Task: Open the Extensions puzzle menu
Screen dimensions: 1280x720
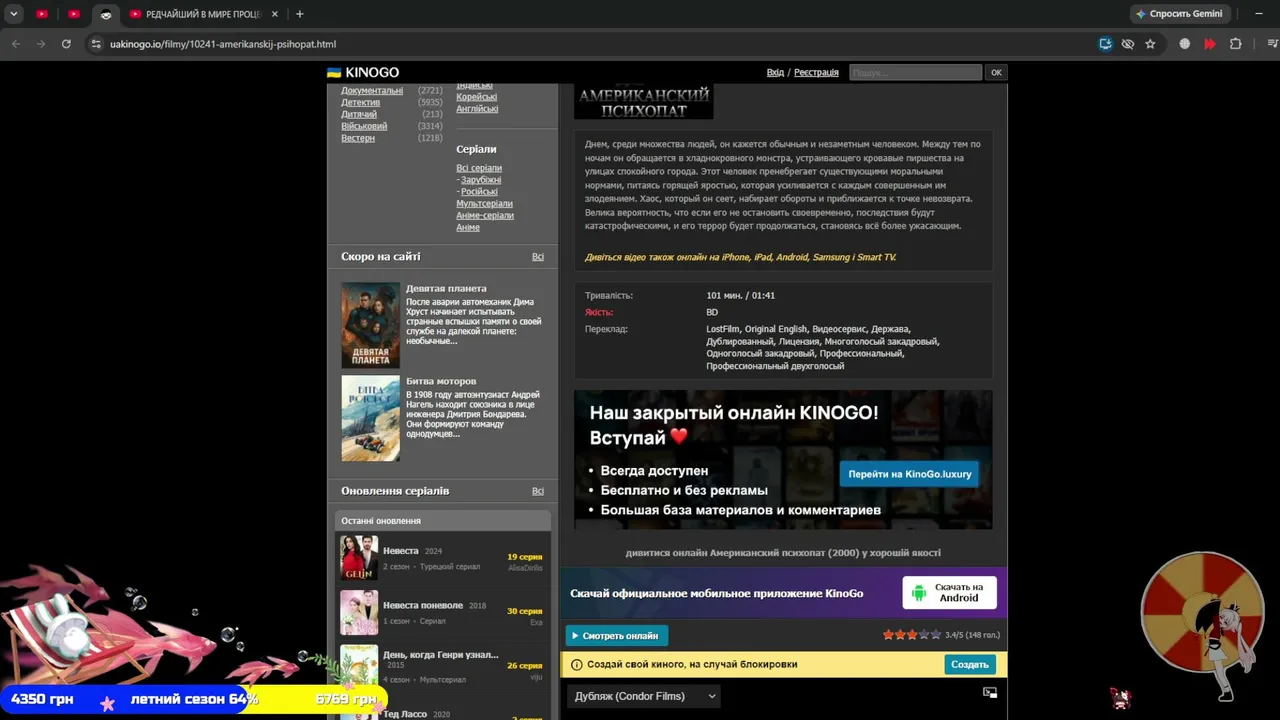Action: (x=1236, y=44)
